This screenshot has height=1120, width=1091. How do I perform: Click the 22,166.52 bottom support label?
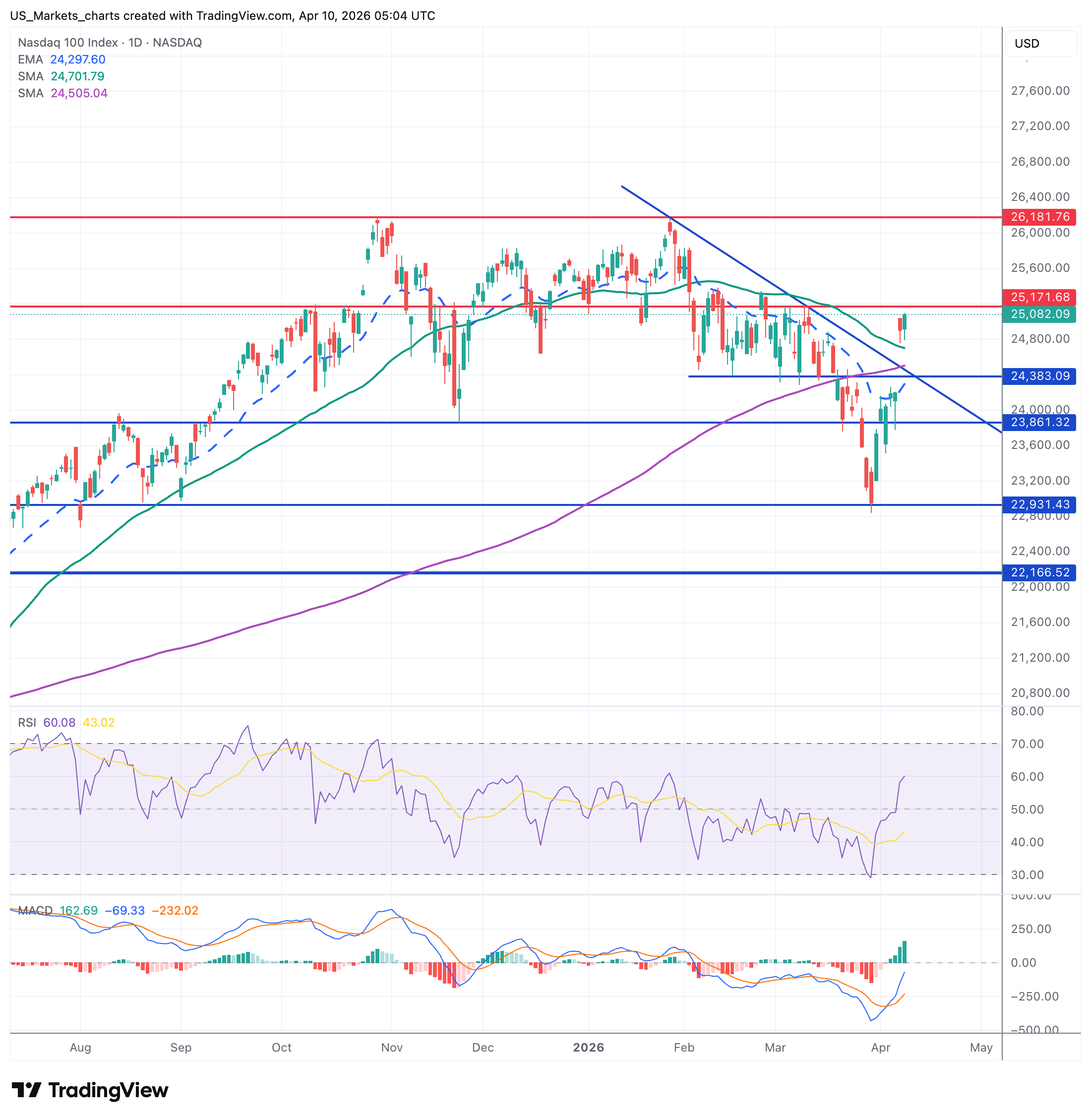click(x=1039, y=572)
